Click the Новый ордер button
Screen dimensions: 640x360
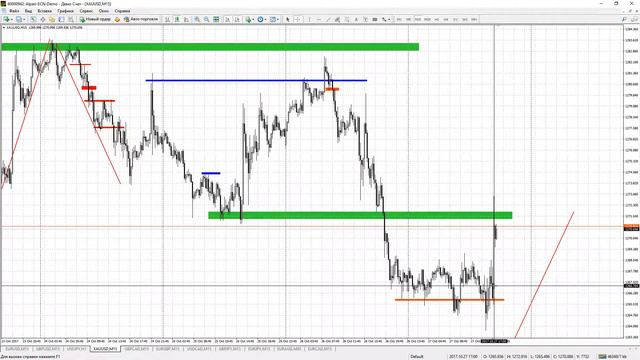click(95, 19)
